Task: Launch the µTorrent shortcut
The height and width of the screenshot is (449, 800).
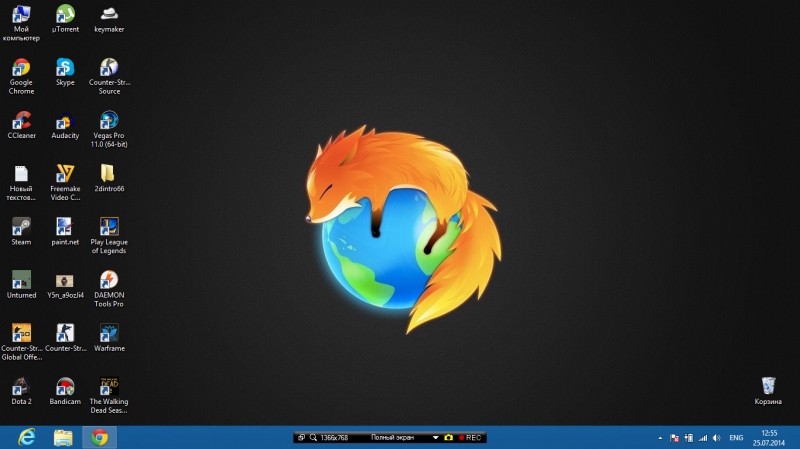Action: 65,19
